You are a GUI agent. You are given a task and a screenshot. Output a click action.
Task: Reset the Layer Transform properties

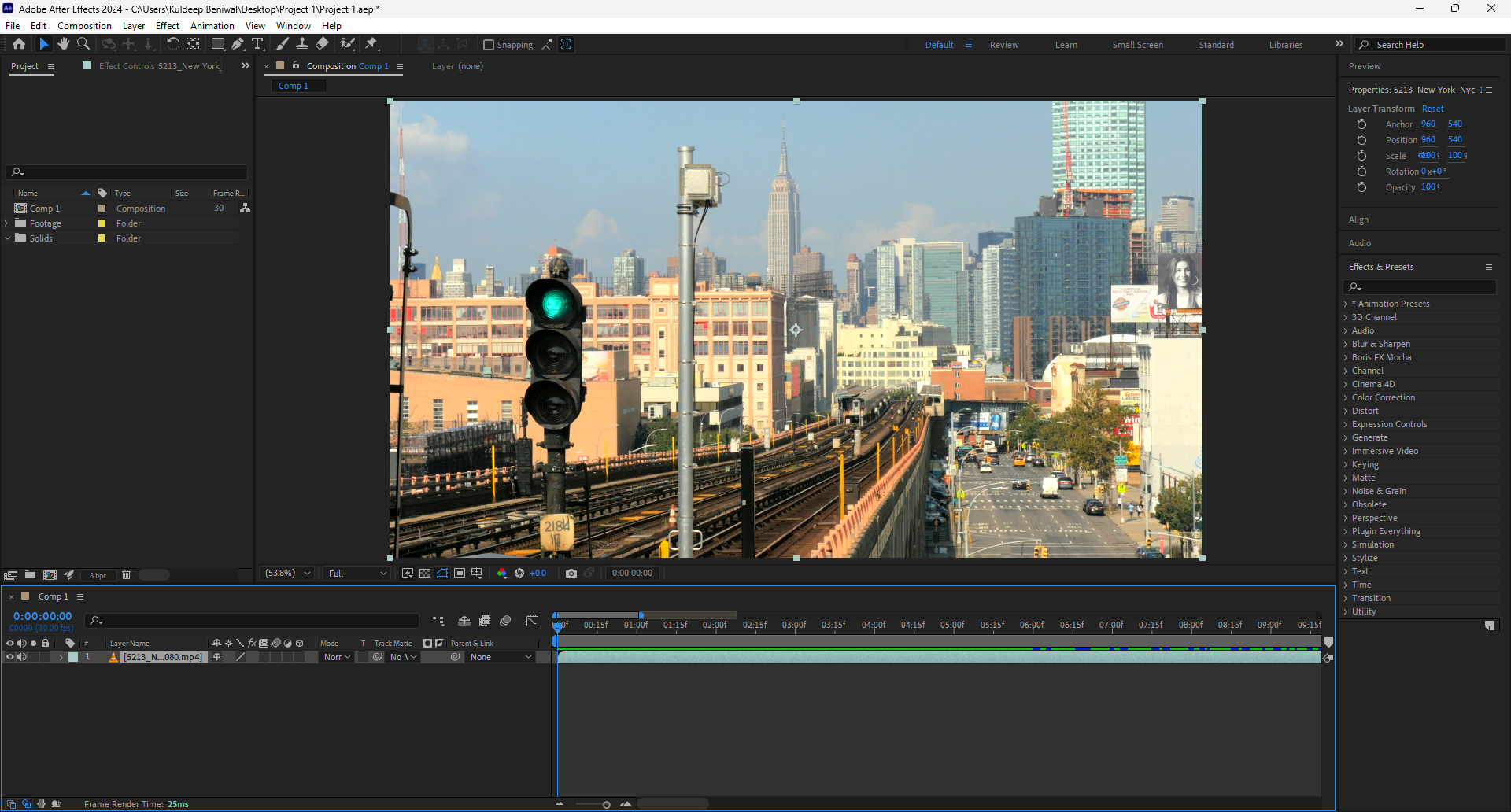coord(1432,109)
